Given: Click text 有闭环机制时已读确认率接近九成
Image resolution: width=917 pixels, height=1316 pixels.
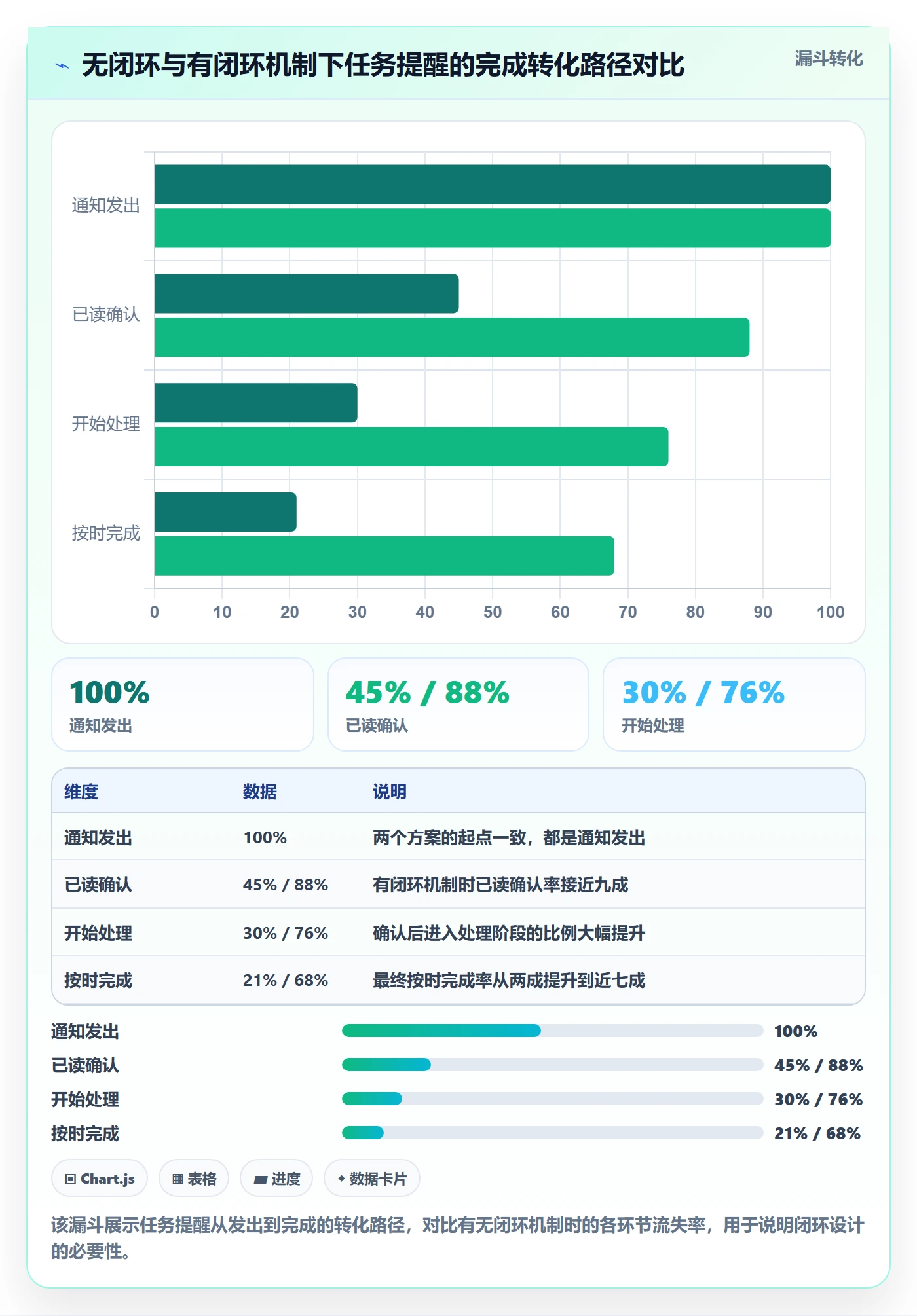Looking at the screenshot, I should coord(500,885).
